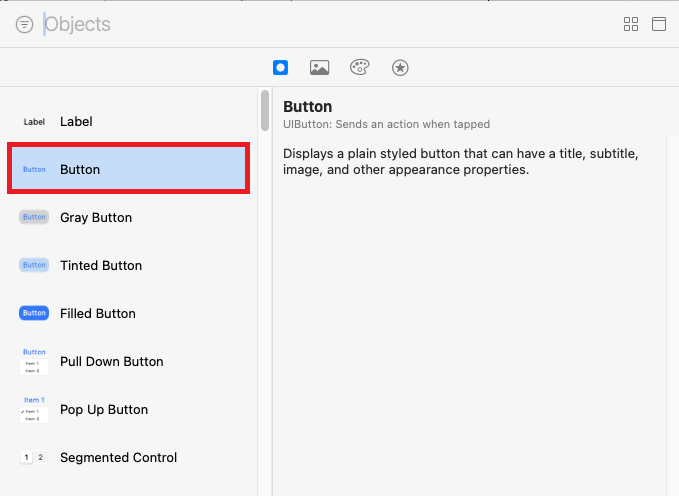Viewport: 679px width, 496px height.
Task: Click the Gray Button preview icon
Action: coord(34,217)
